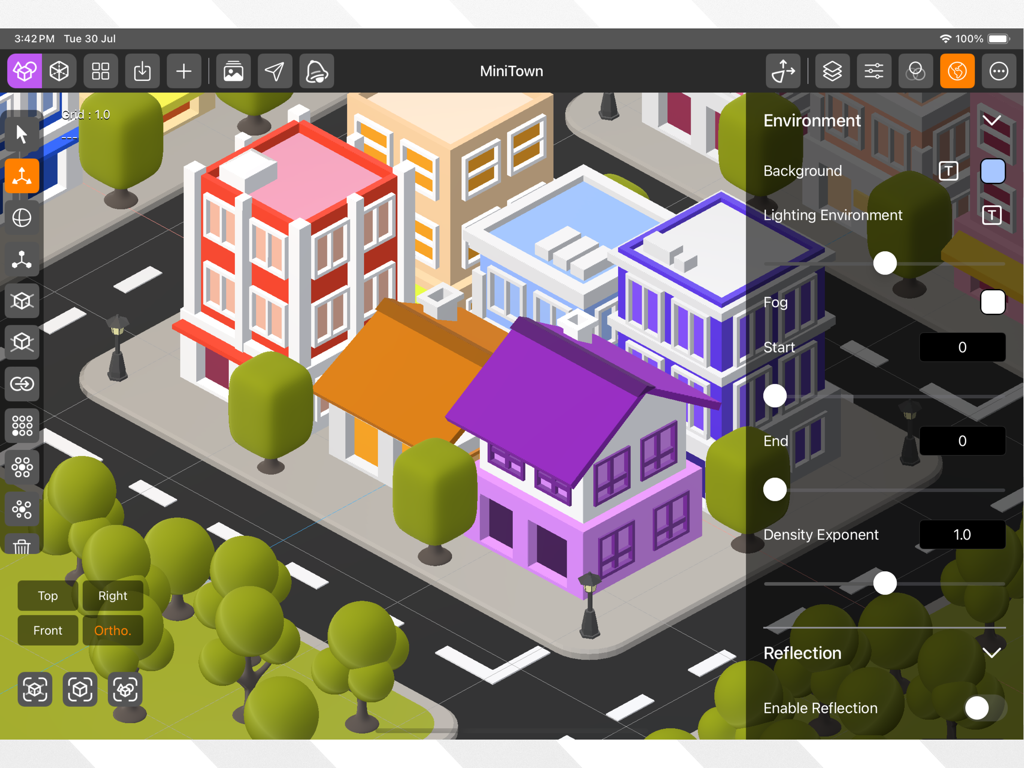Switch to the Top view
Viewport: 1024px width, 768px height.
(x=46, y=595)
